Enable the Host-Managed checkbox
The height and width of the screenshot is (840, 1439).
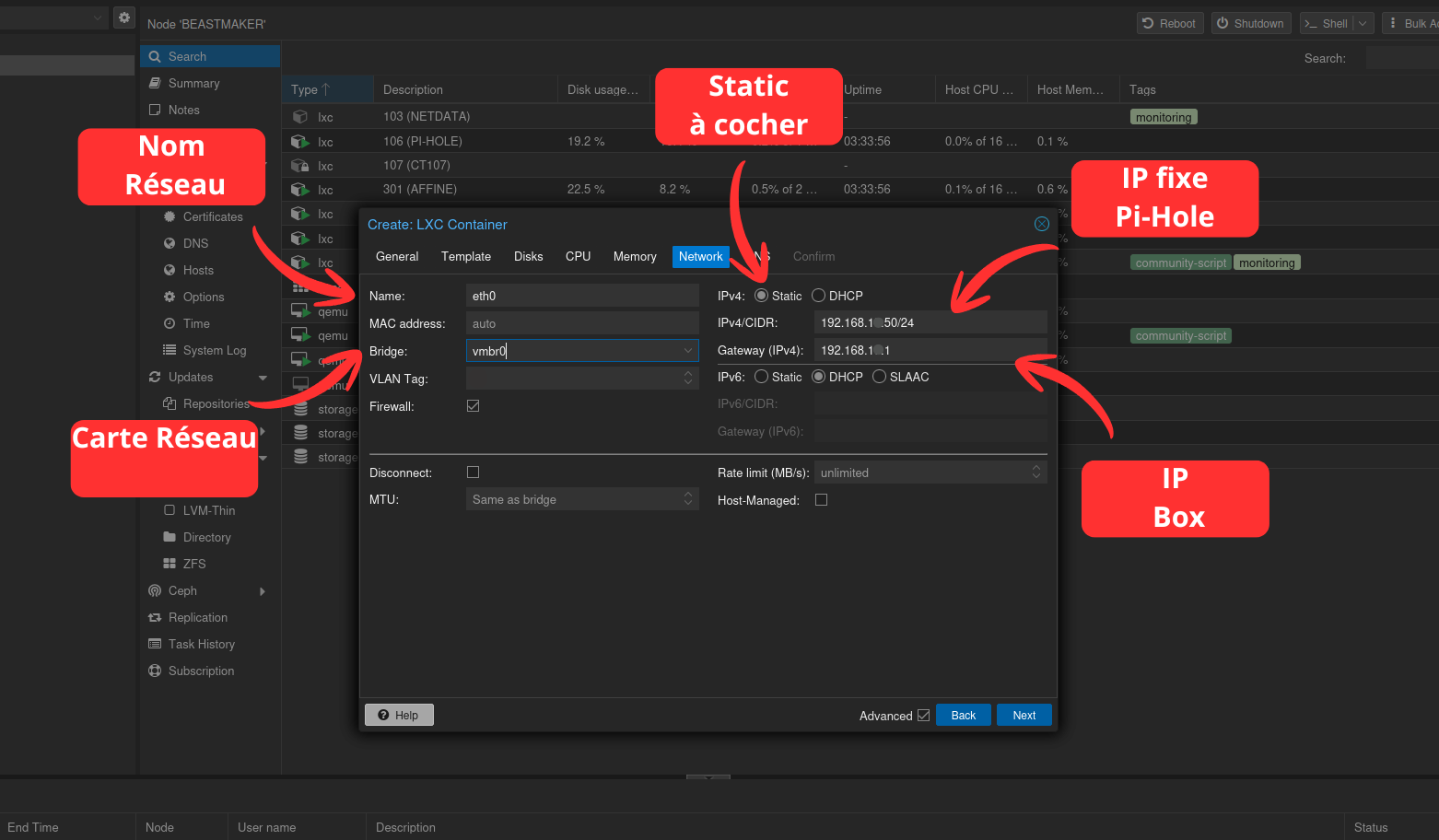tap(822, 500)
